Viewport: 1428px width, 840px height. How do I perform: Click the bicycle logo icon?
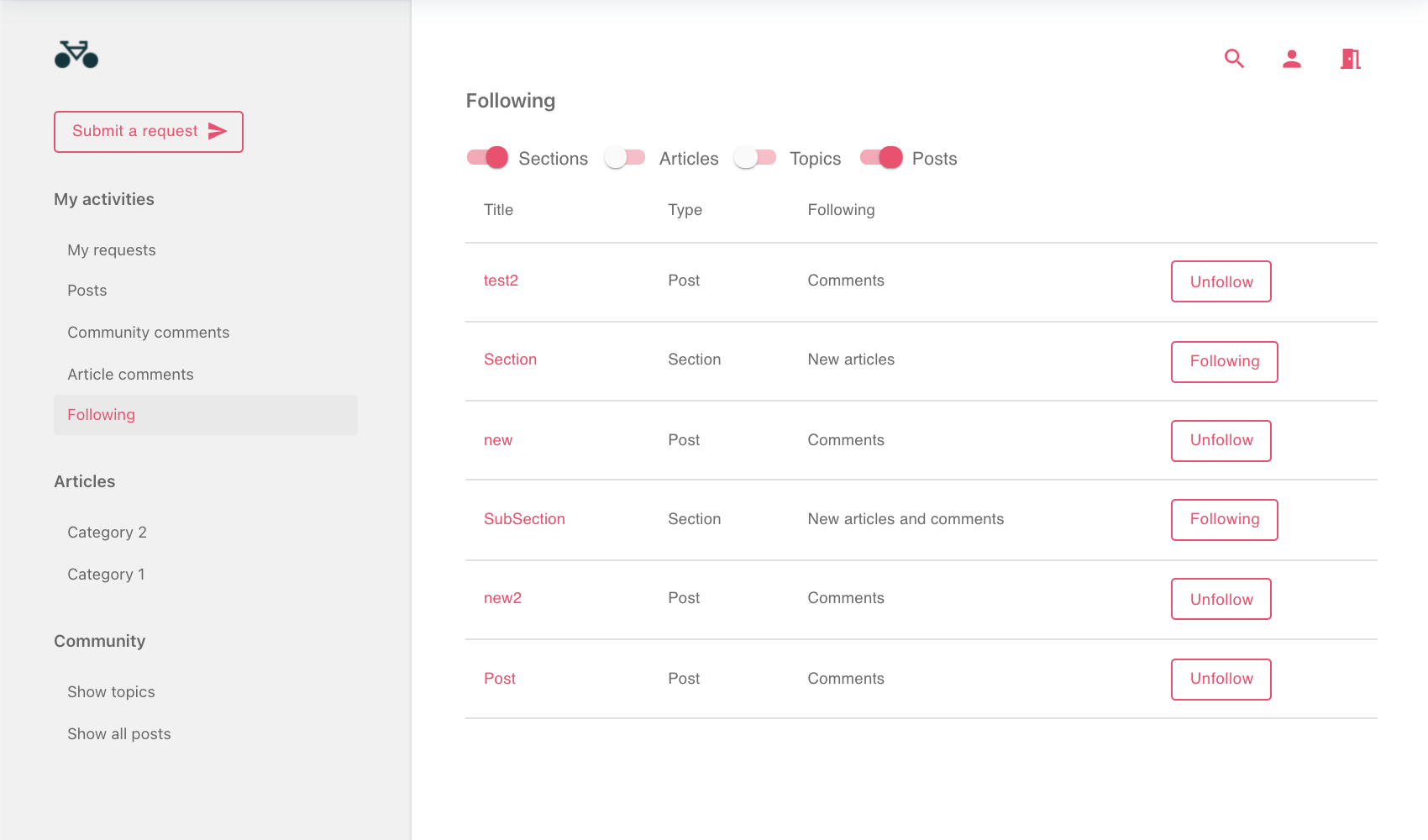tap(76, 55)
